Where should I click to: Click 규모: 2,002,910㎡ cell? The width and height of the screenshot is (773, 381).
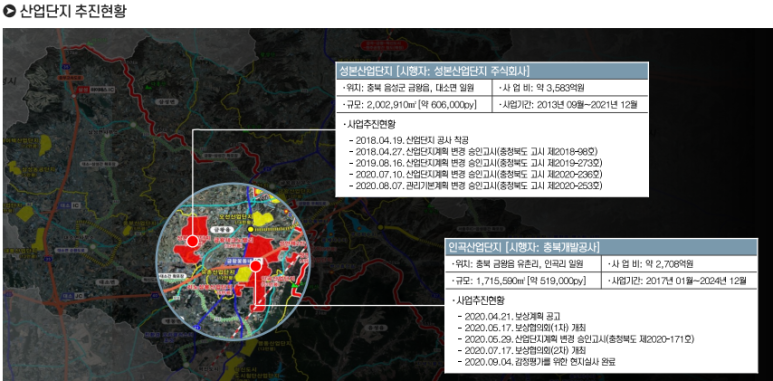[x=414, y=104]
